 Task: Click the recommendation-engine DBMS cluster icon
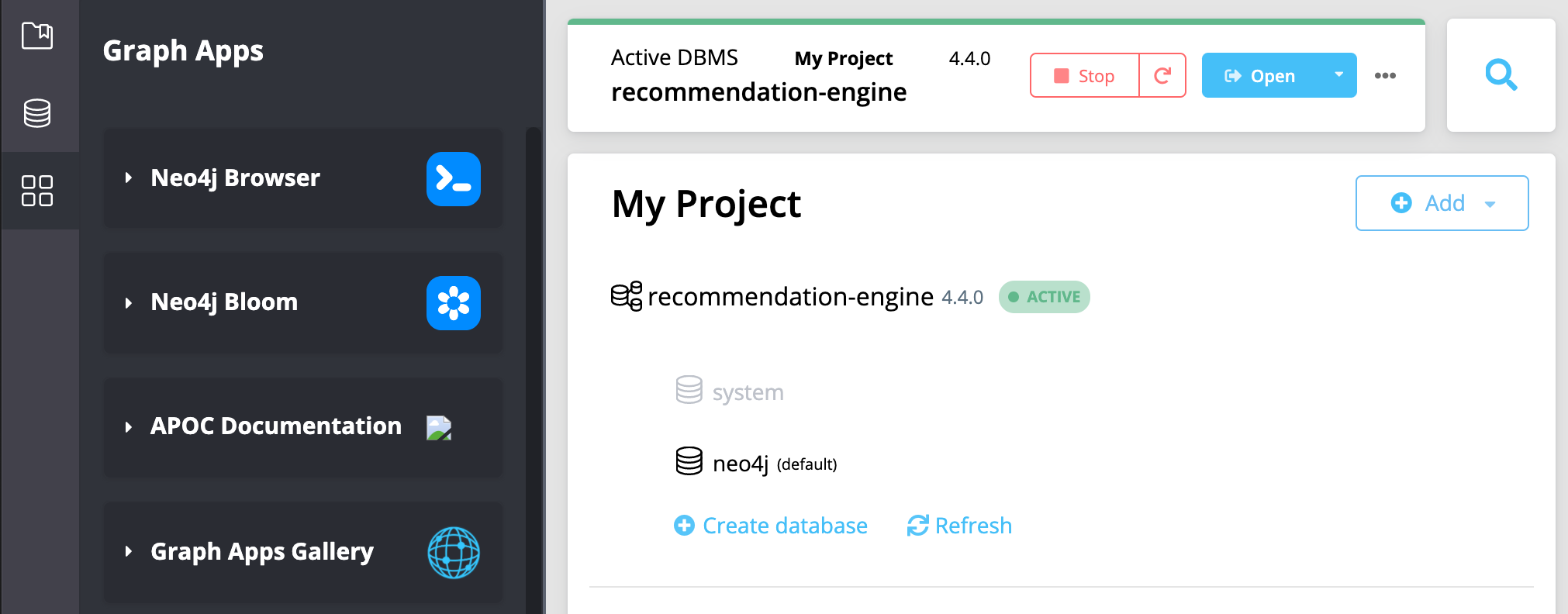[627, 296]
